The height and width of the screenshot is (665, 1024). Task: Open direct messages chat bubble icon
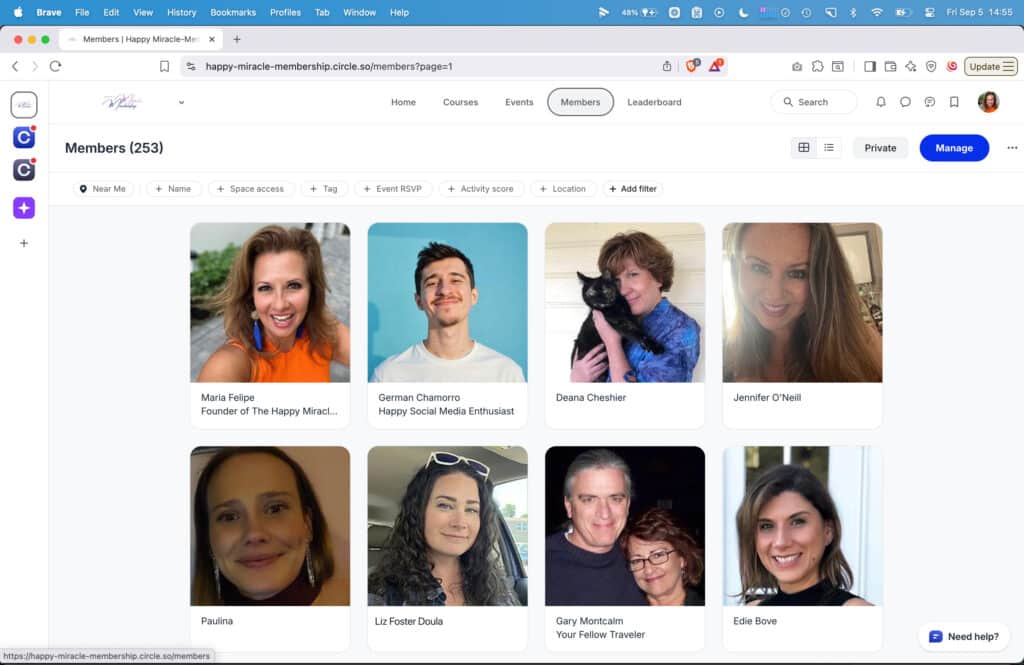pos(905,102)
